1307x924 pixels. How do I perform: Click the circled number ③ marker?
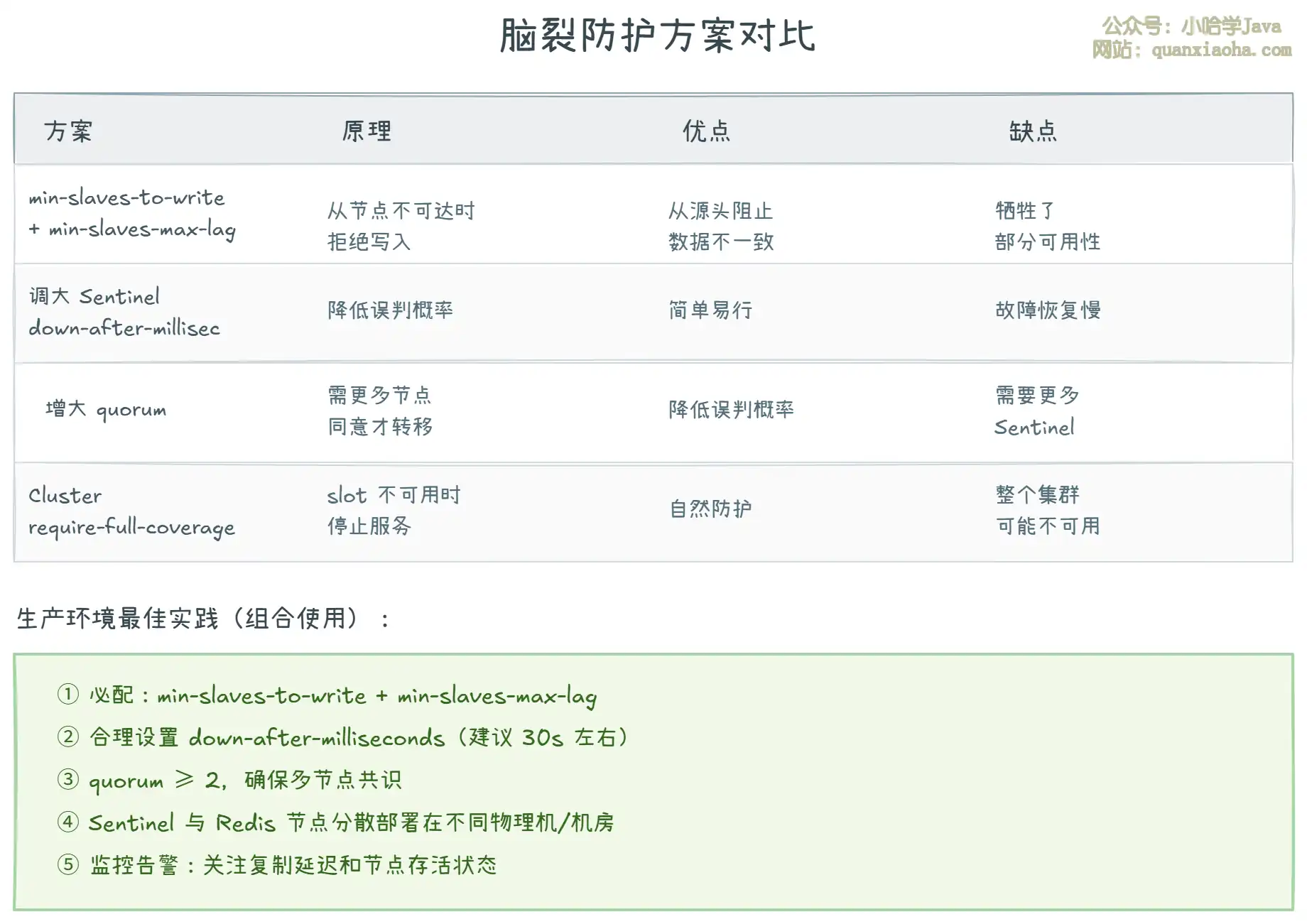(68, 779)
